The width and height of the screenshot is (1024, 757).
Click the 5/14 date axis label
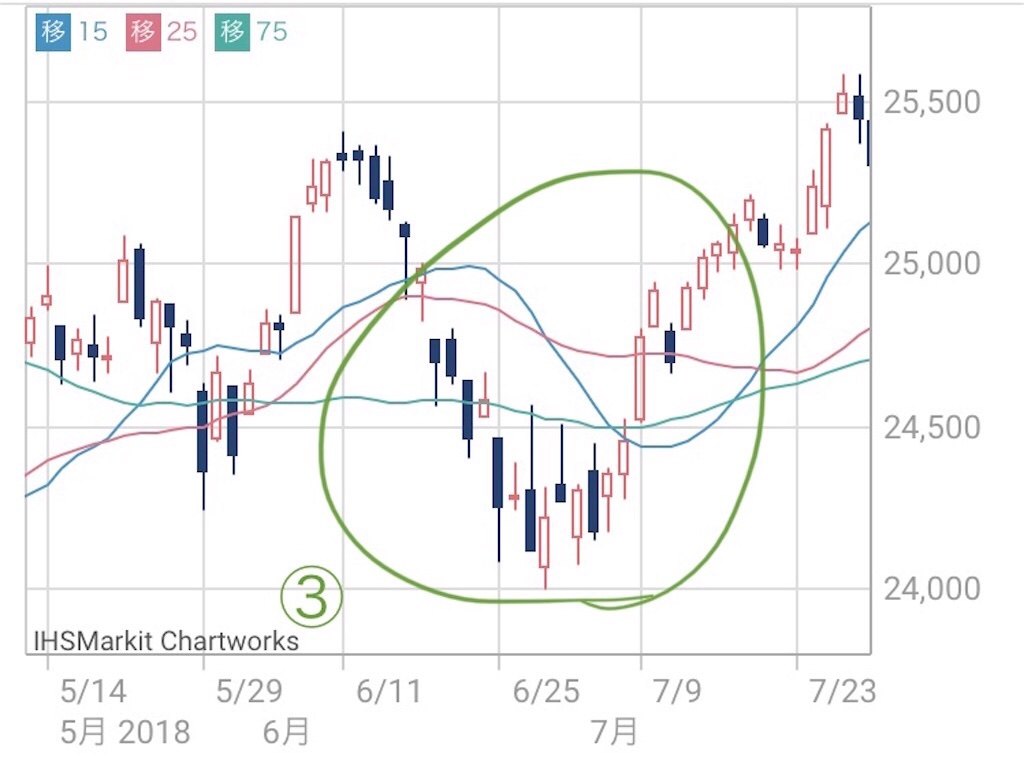[x=93, y=691]
